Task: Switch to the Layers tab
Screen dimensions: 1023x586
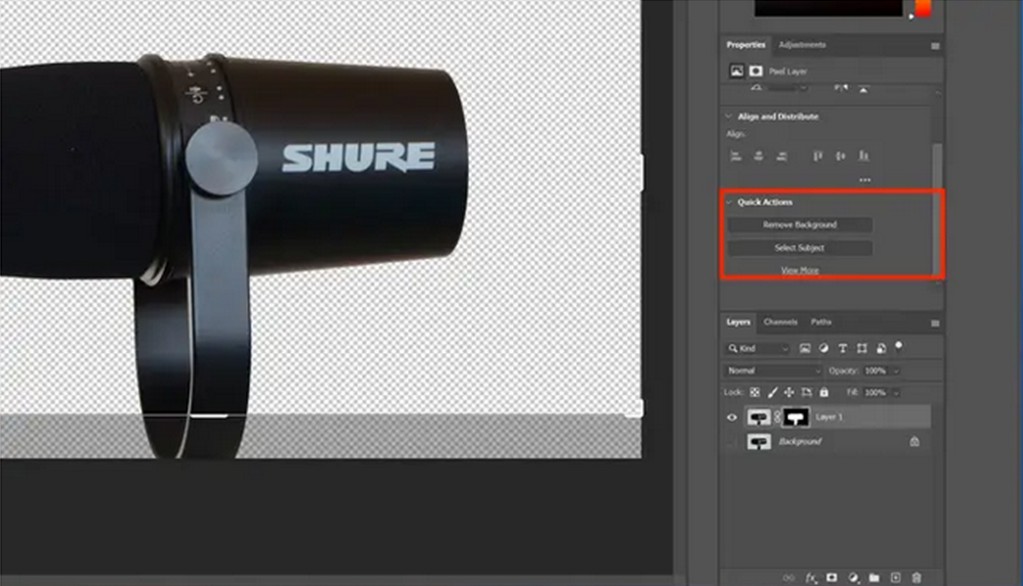Action: [x=738, y=322]
